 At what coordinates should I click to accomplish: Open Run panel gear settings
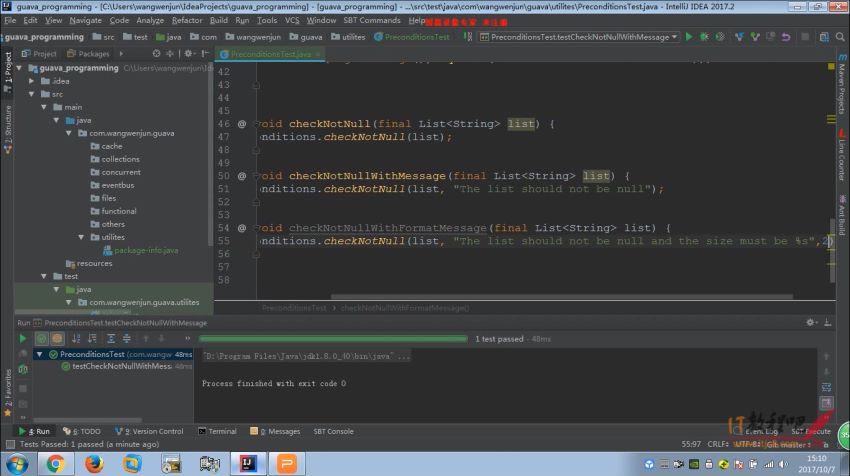810,322
